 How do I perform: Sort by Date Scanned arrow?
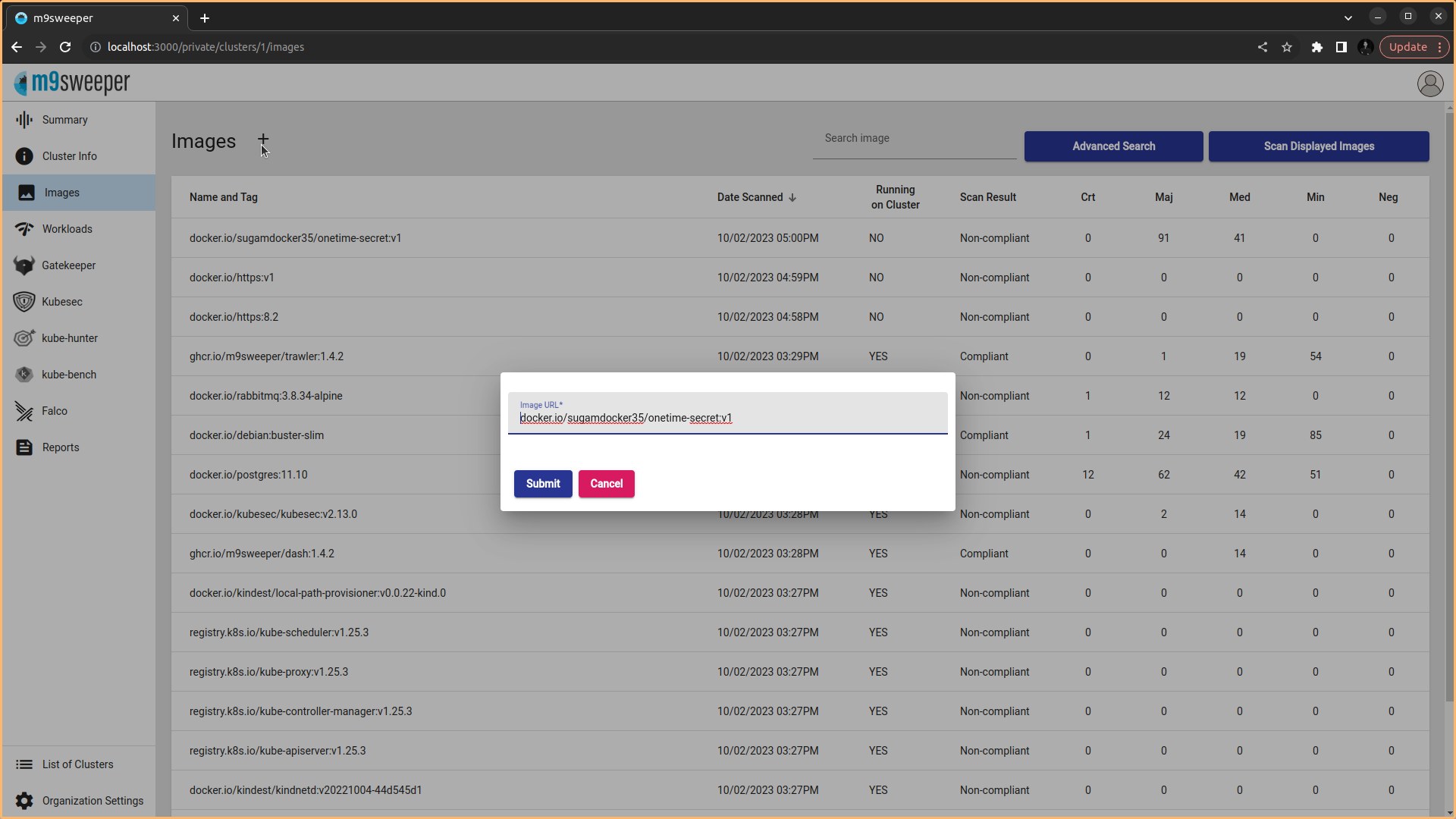(792, 198)
